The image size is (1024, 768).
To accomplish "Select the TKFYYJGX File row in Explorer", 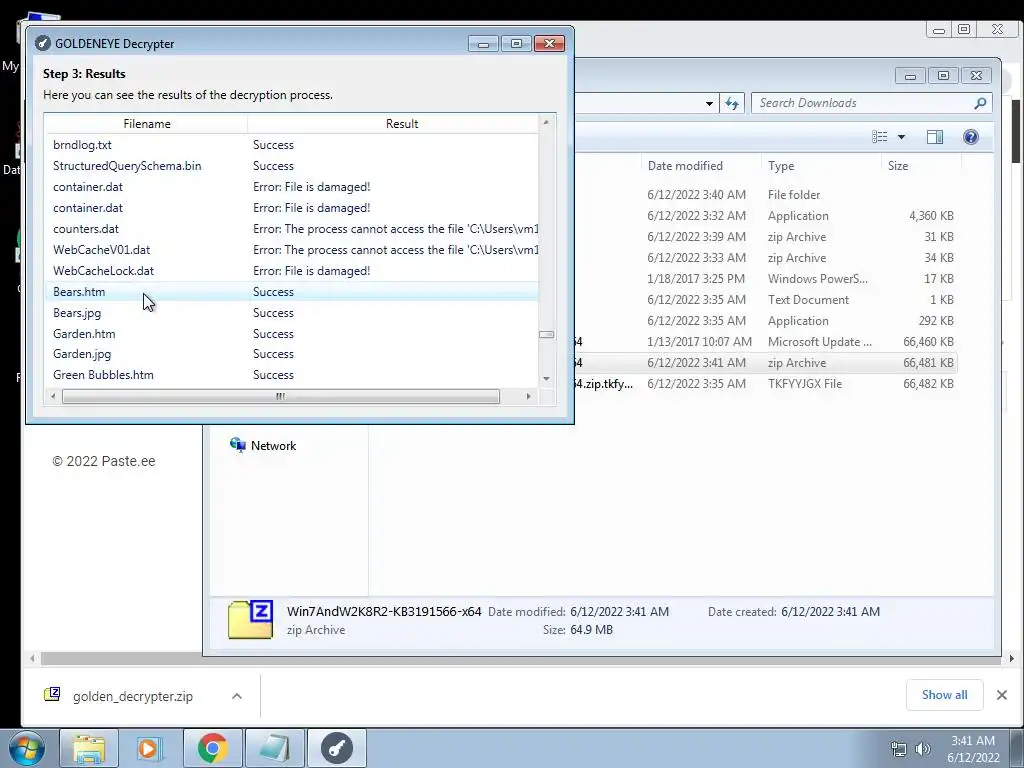I will pos(765,384).
